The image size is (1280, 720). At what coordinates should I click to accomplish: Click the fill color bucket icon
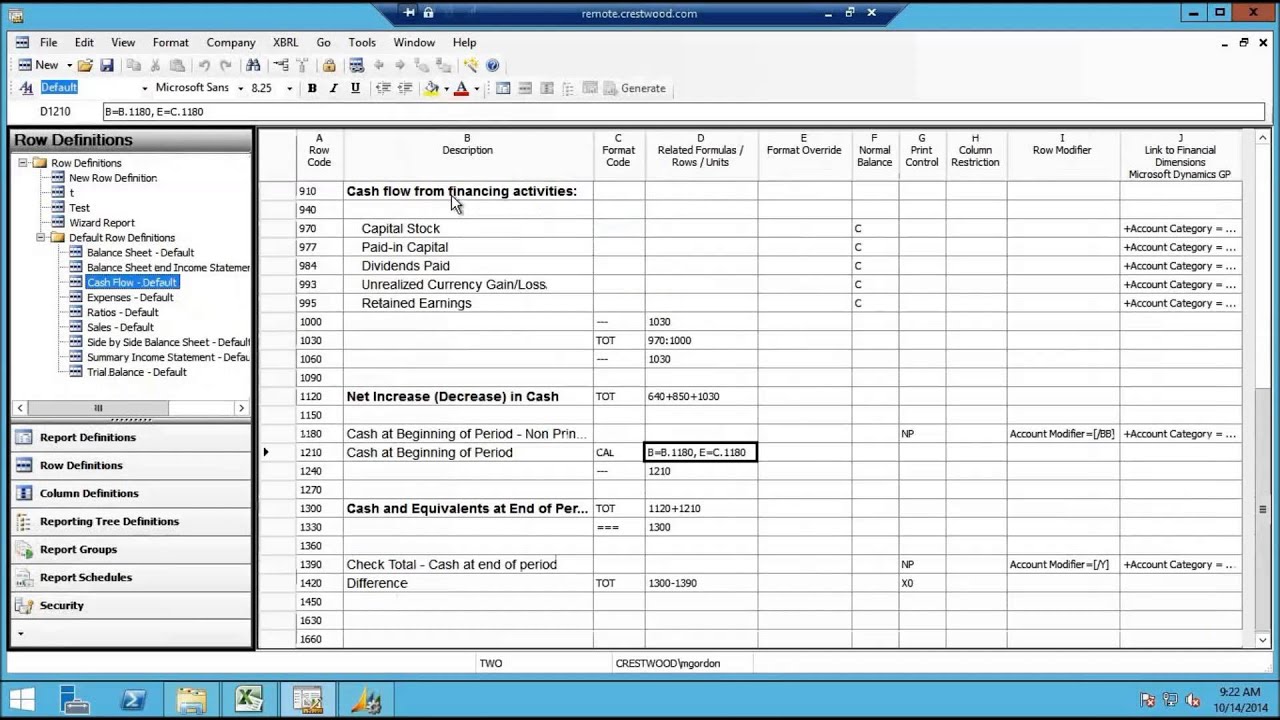tap(431, 88)
